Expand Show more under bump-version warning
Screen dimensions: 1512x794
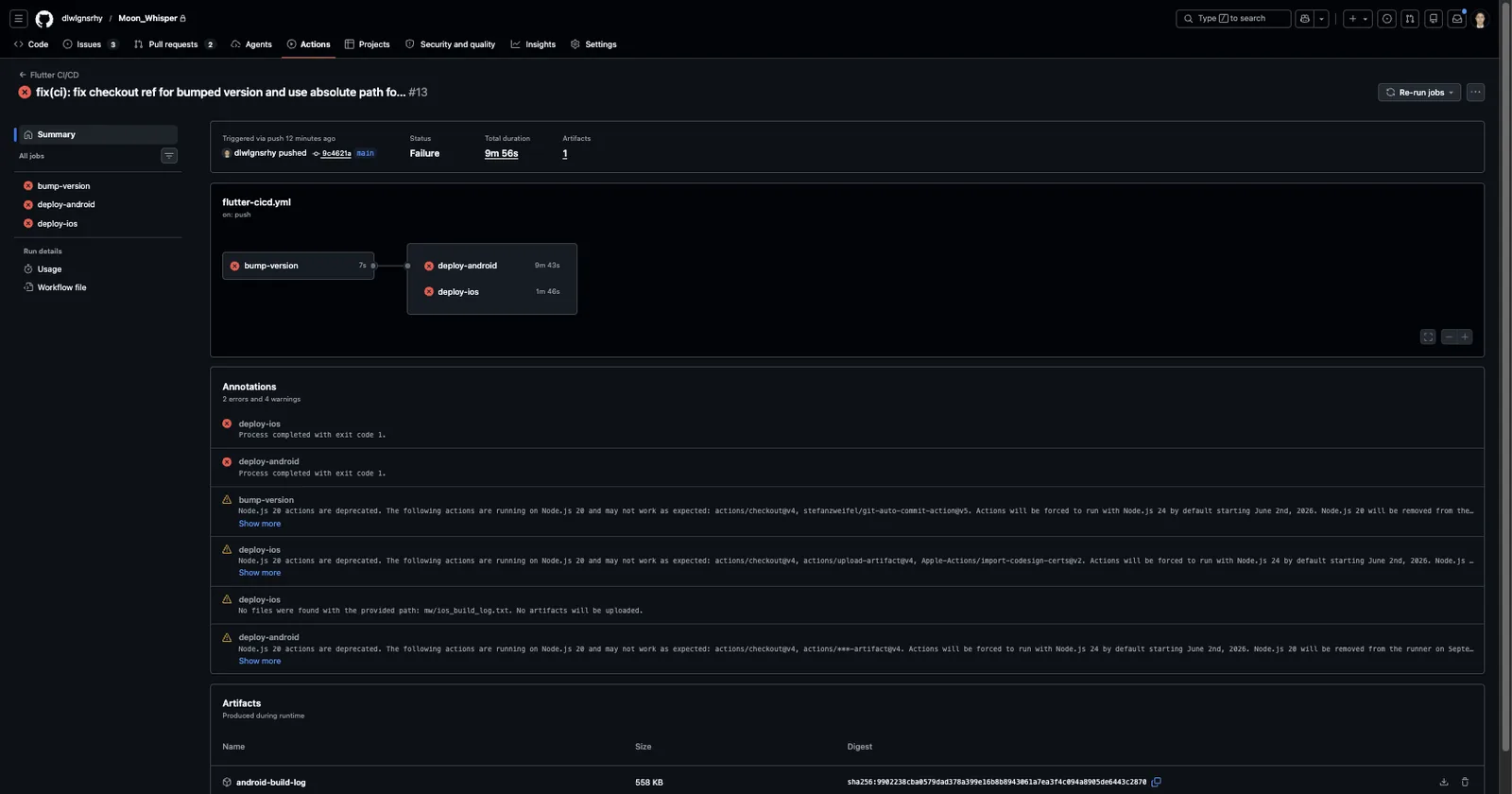point(260,524)
